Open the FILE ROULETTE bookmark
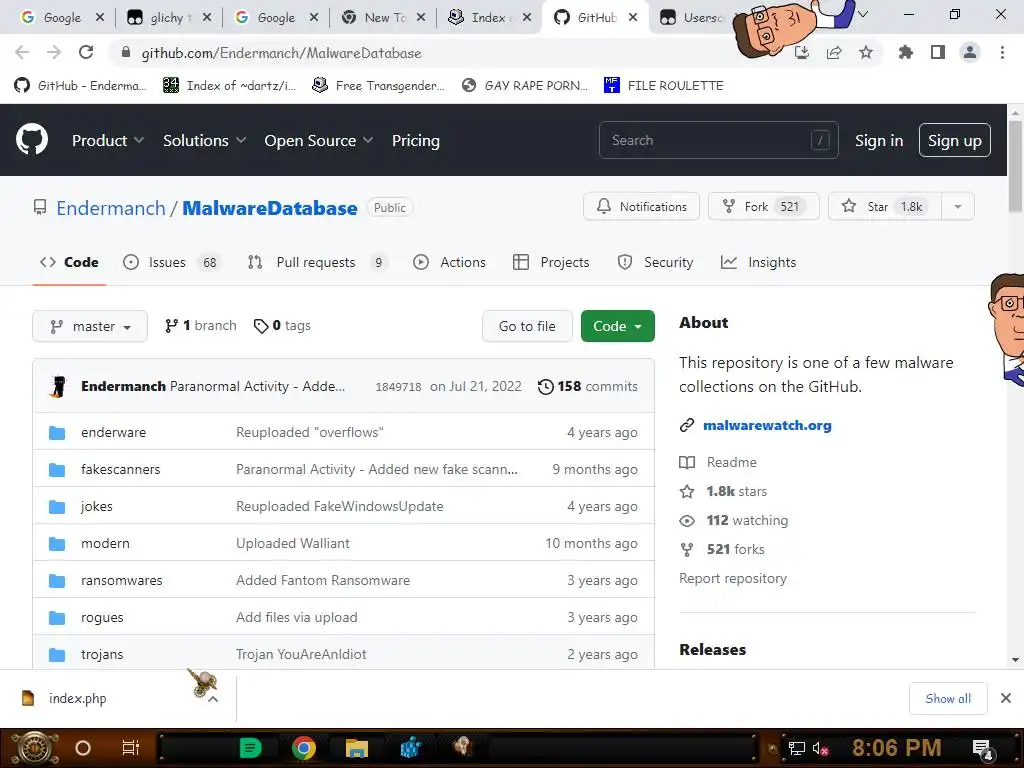The width and height of the screenshot is (1024, 768). pyautogui.click(x=664, y=86)
